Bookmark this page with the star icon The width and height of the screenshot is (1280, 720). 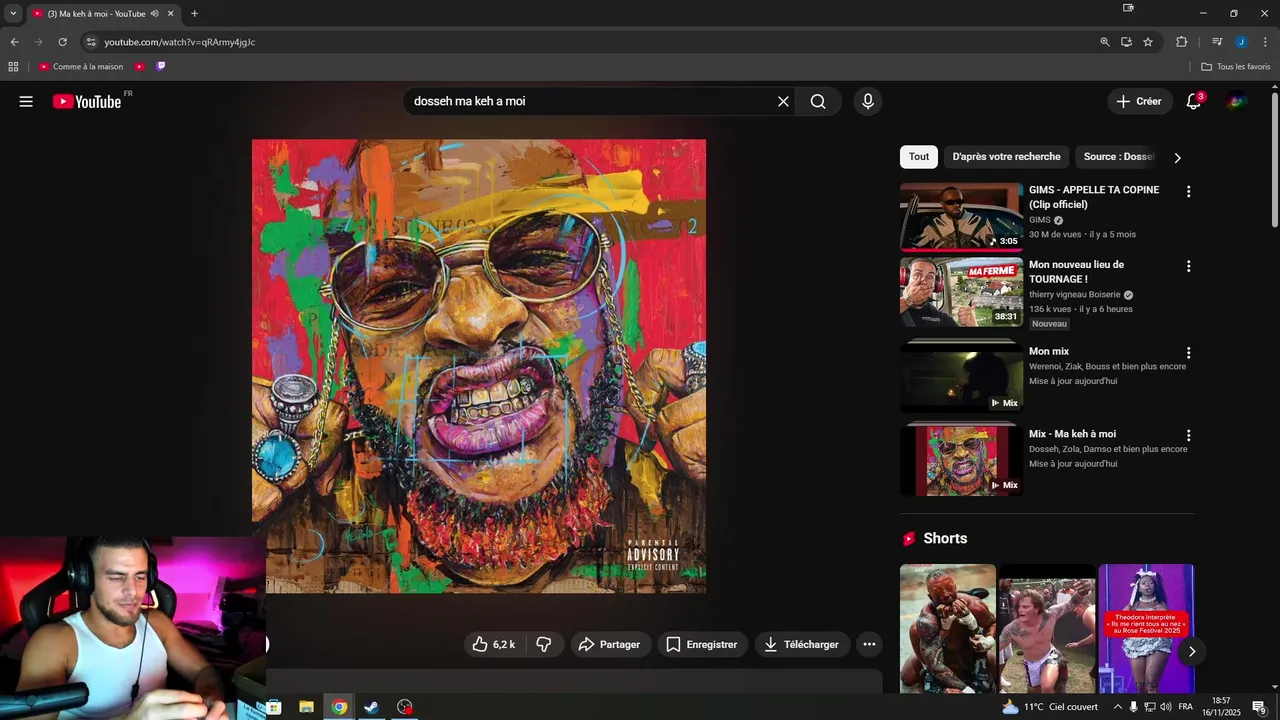pos(1148,42)
